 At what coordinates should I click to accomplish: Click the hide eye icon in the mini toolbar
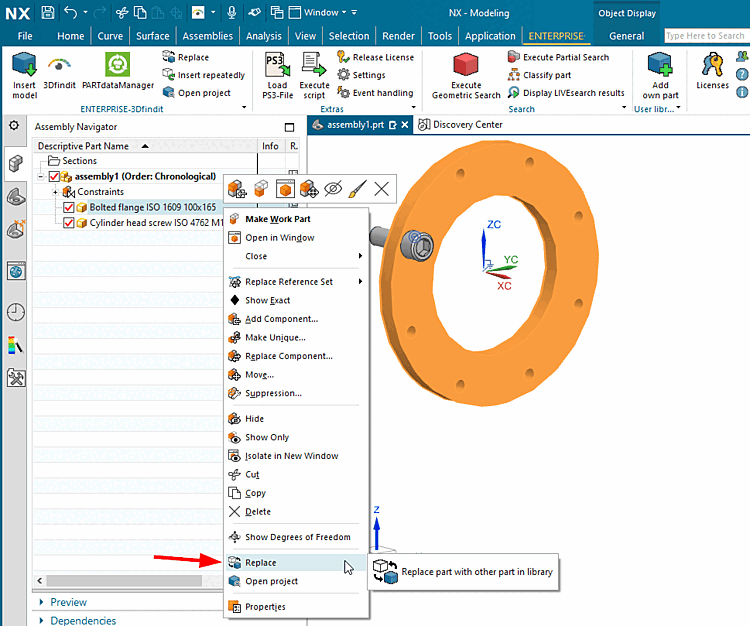333,189
